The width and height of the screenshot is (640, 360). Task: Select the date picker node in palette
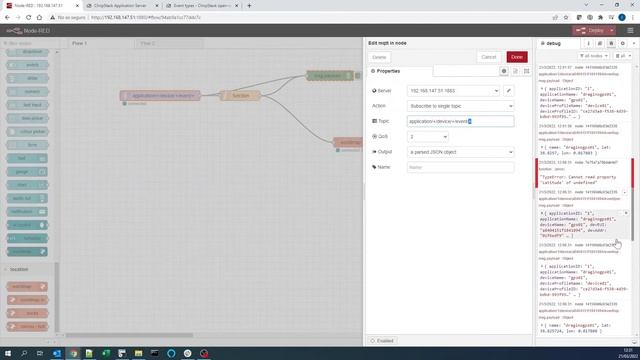coord(27,118)
